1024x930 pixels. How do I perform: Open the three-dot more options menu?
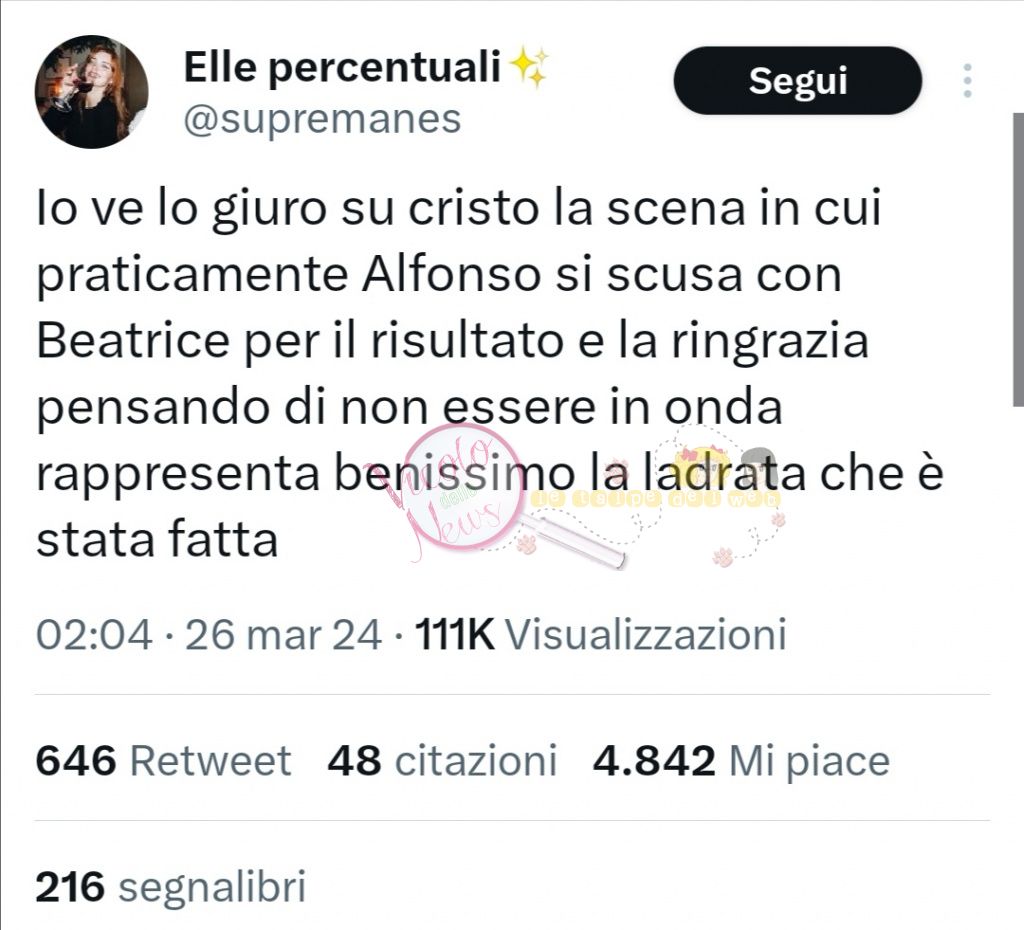click(967, 81)
